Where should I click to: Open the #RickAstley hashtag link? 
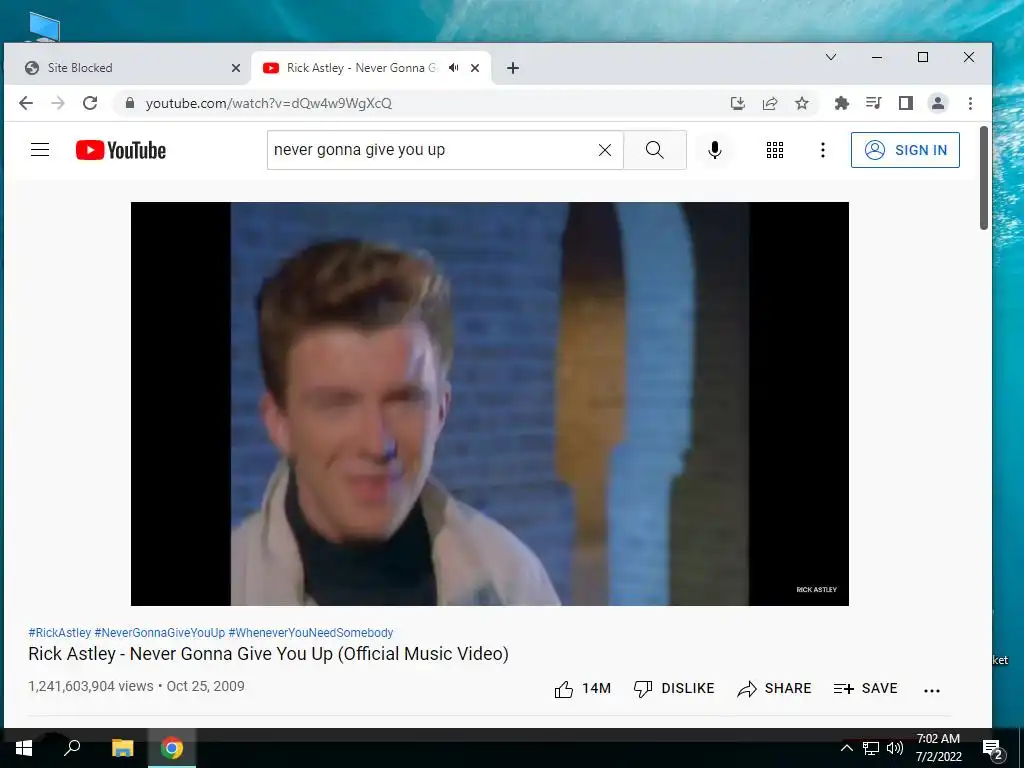point(59,633)
